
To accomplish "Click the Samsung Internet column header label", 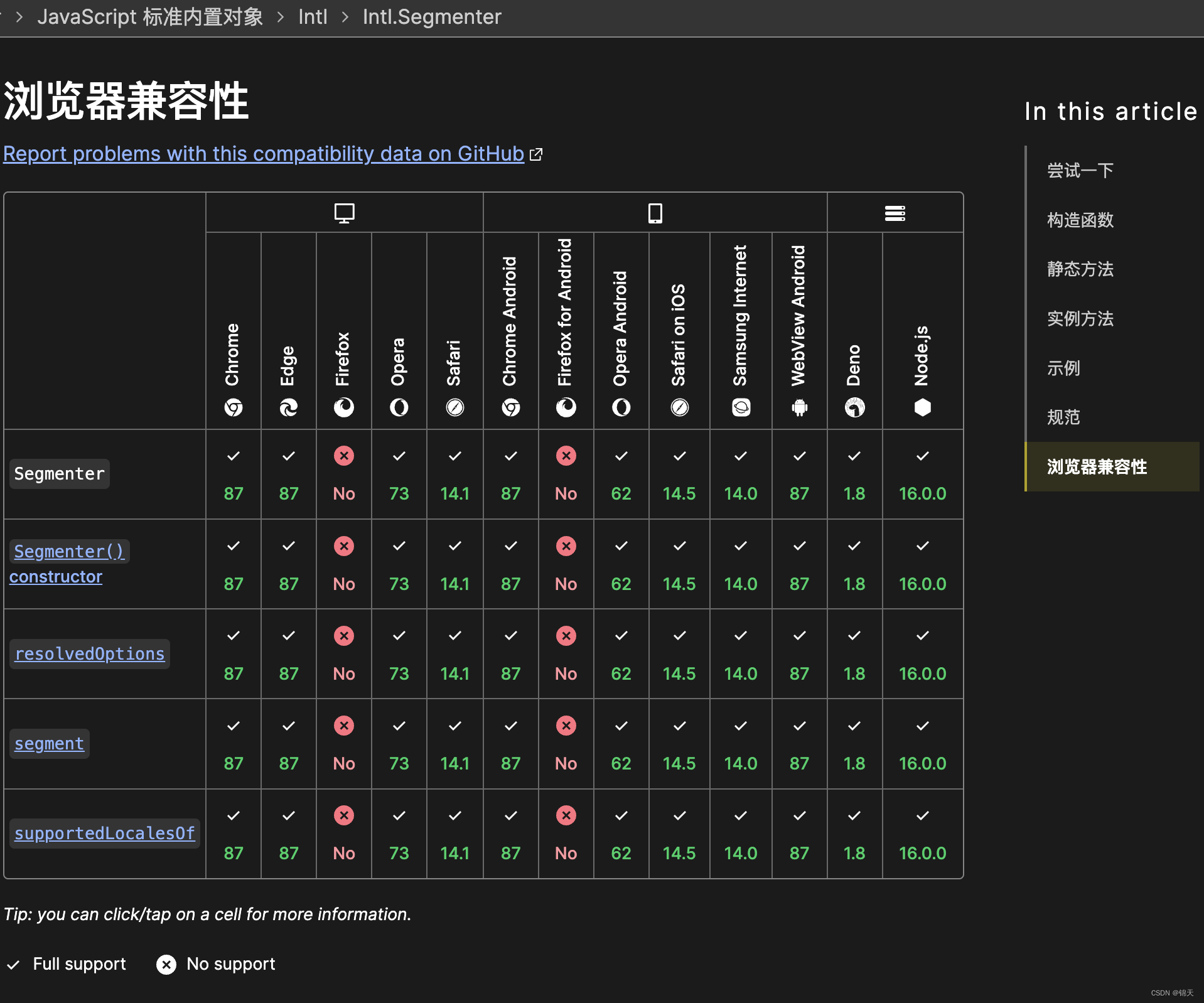I will pos(741,316).
